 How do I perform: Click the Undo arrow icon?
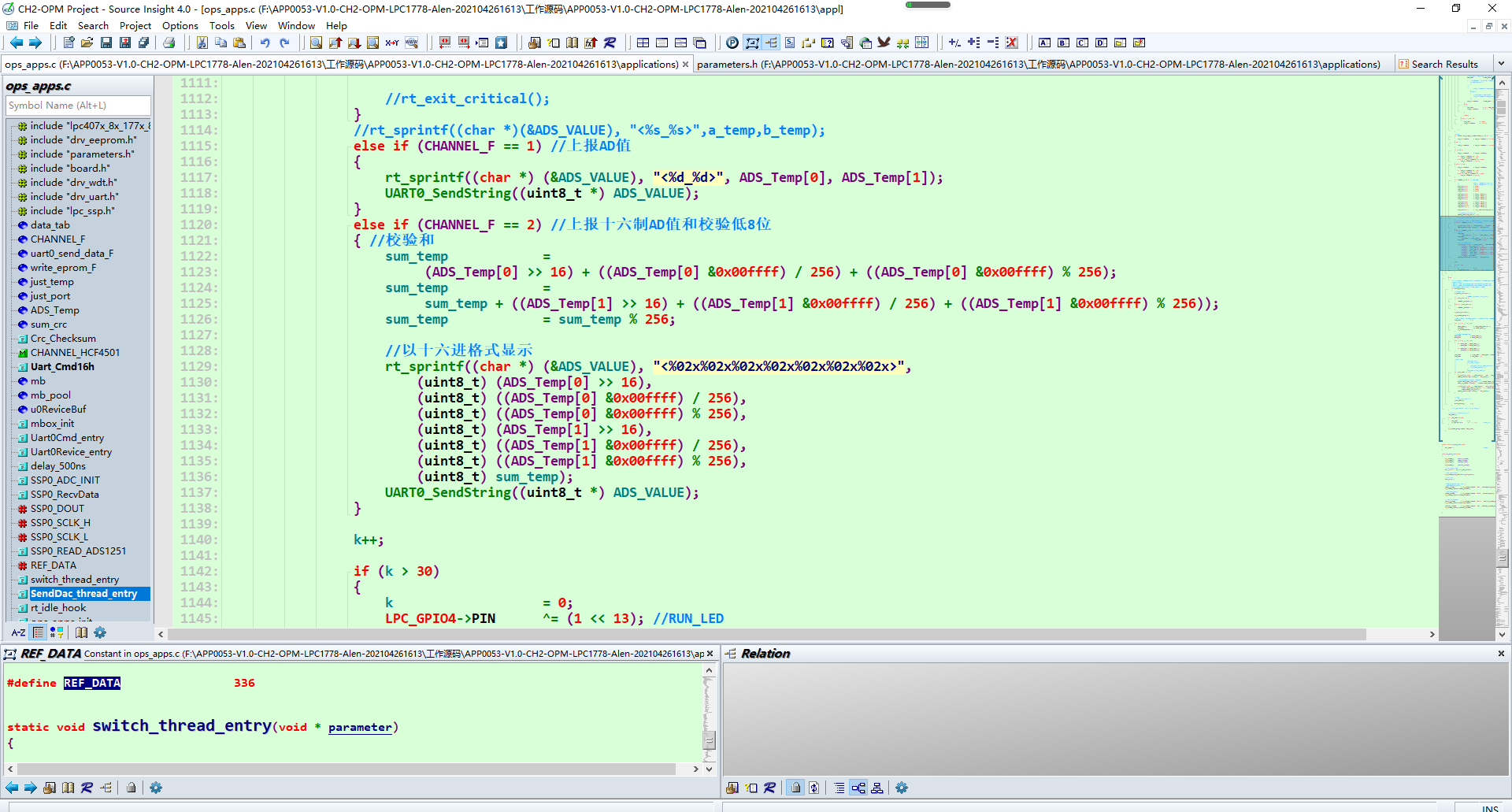(265, 43)
